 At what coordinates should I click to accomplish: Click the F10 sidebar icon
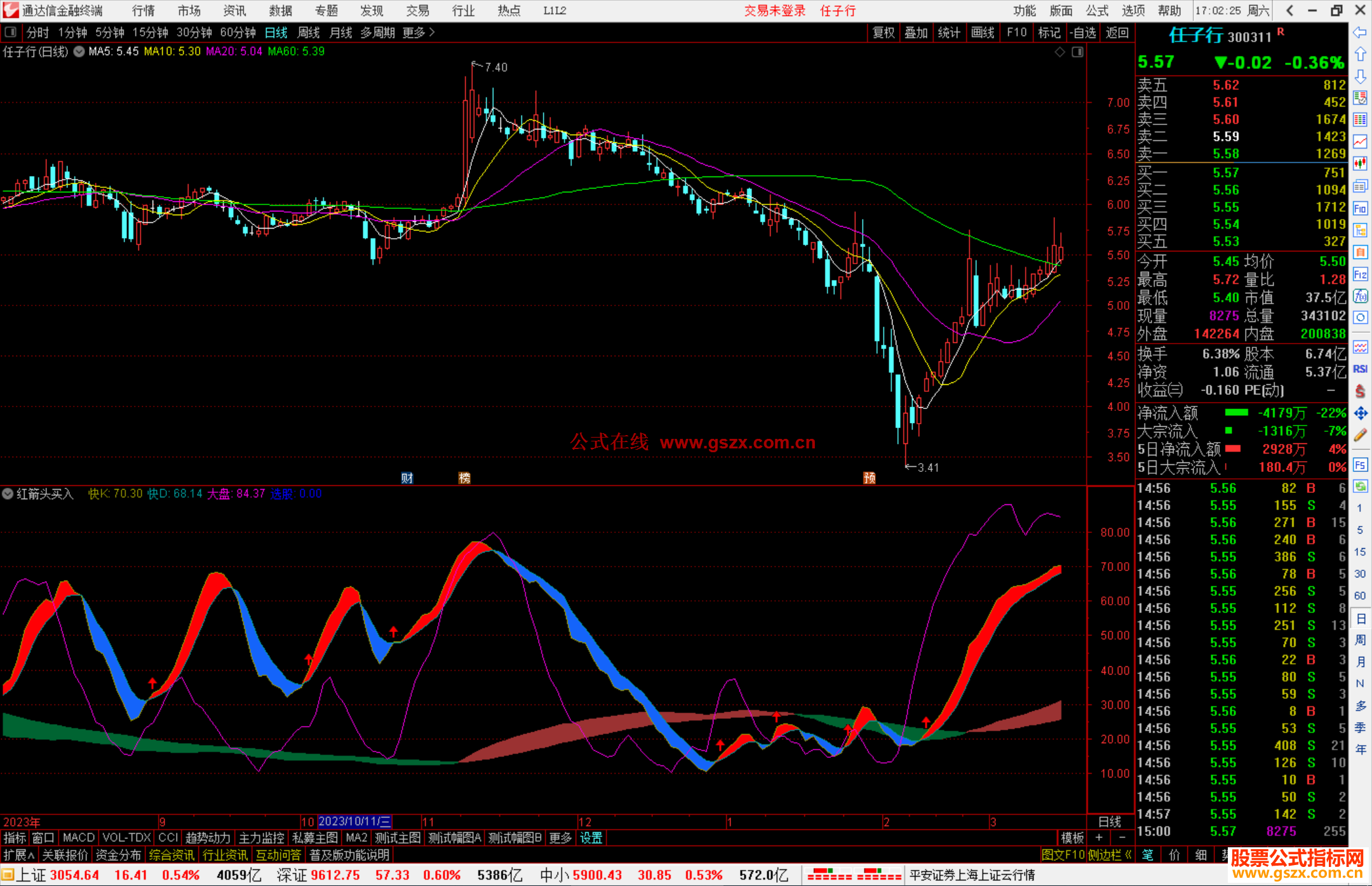(1360, 208)
